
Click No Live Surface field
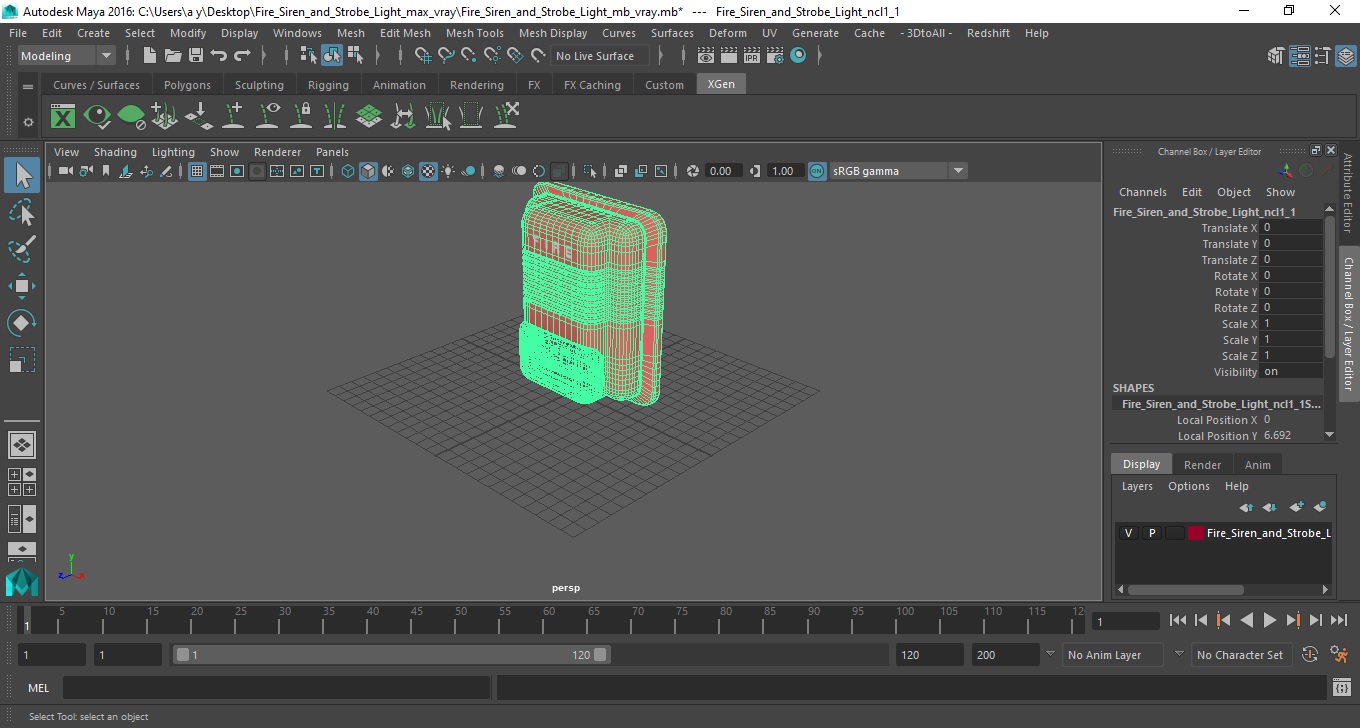pos(601,56)
